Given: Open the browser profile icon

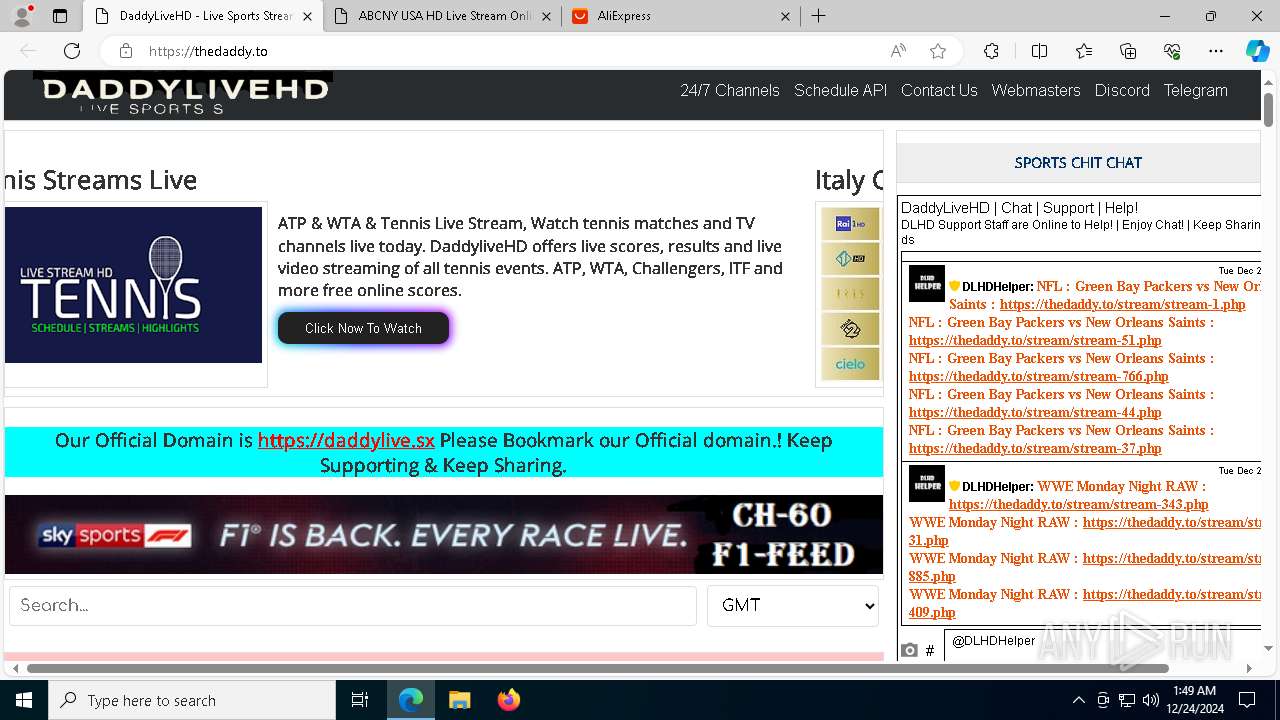Looking at the screenshot, I should click(22, 16).
